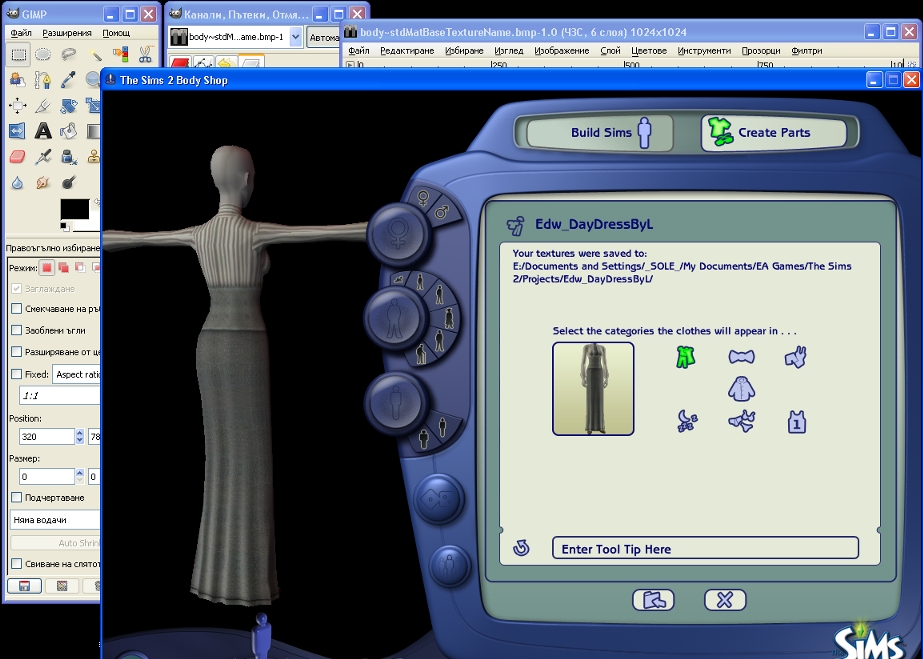Click the Import to Game folder button

click(653, 600)
